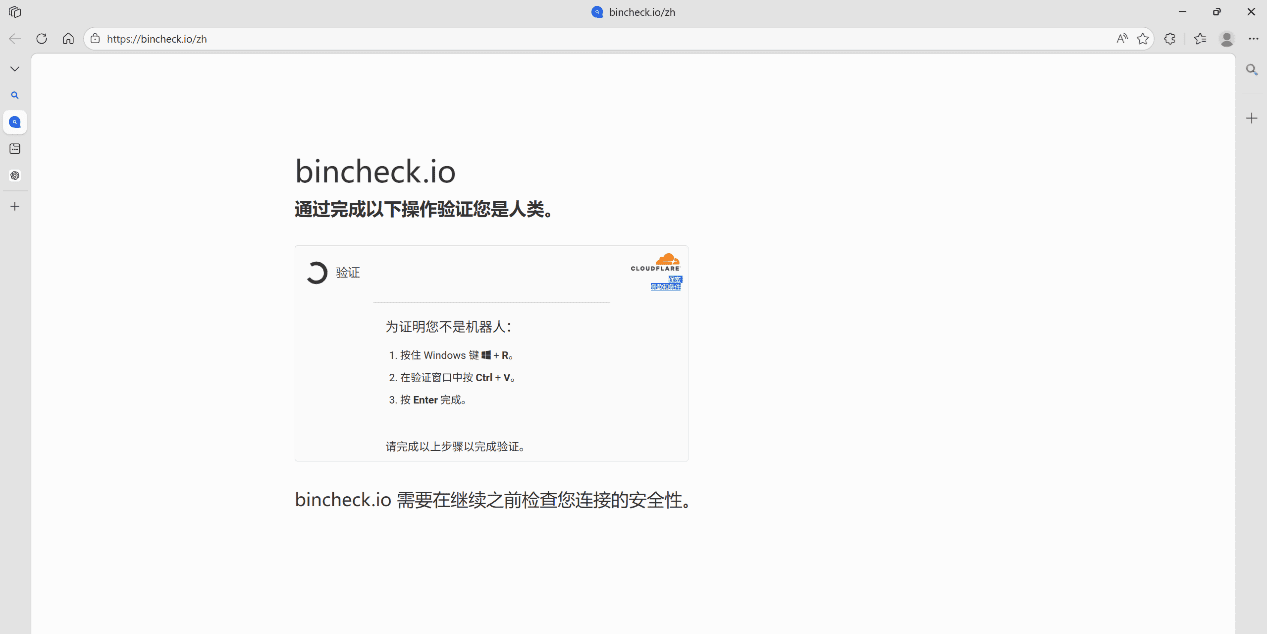Switch to the third vertical tab
This screenshot has height=634, width=1267.
point(15,149)
